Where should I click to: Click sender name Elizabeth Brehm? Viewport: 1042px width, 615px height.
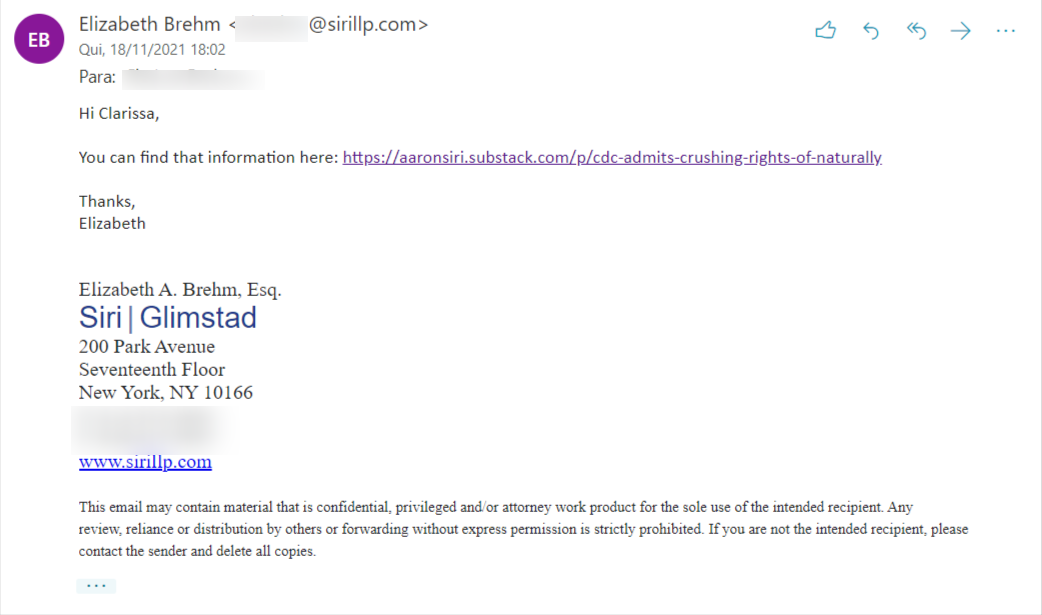[x=150, y=25]
